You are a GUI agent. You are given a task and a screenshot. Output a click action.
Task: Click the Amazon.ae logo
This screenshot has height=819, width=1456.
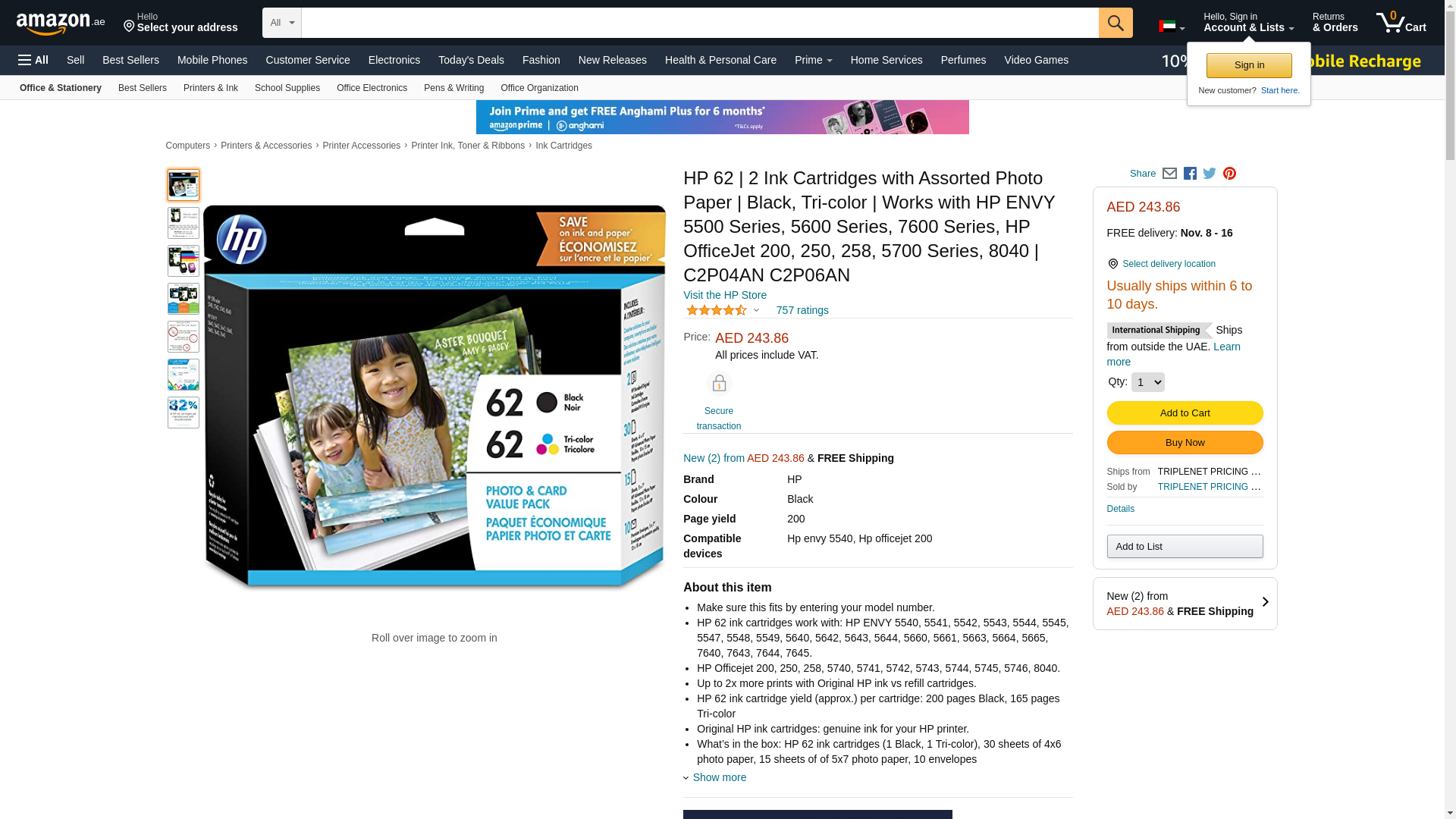61,24
